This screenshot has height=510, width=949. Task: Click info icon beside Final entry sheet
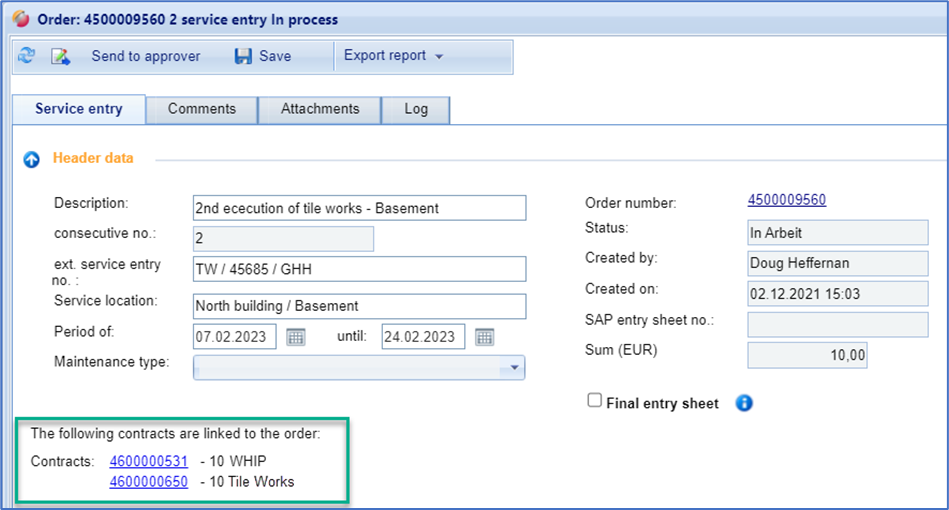pyautogui.click(x=743, y=403)
